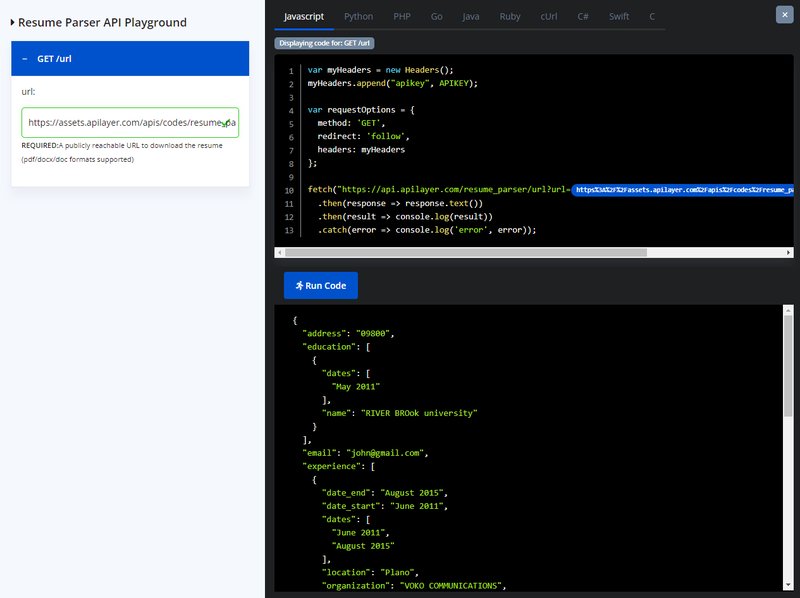This screenshot has width=800, height=598.
Task: Select the cUrl tab
Action: [549, 17]
